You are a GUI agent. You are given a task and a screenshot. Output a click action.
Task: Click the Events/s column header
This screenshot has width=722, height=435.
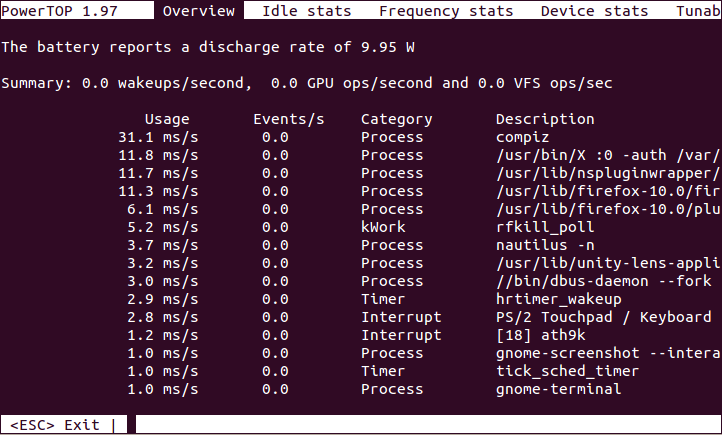pos(288,119)
